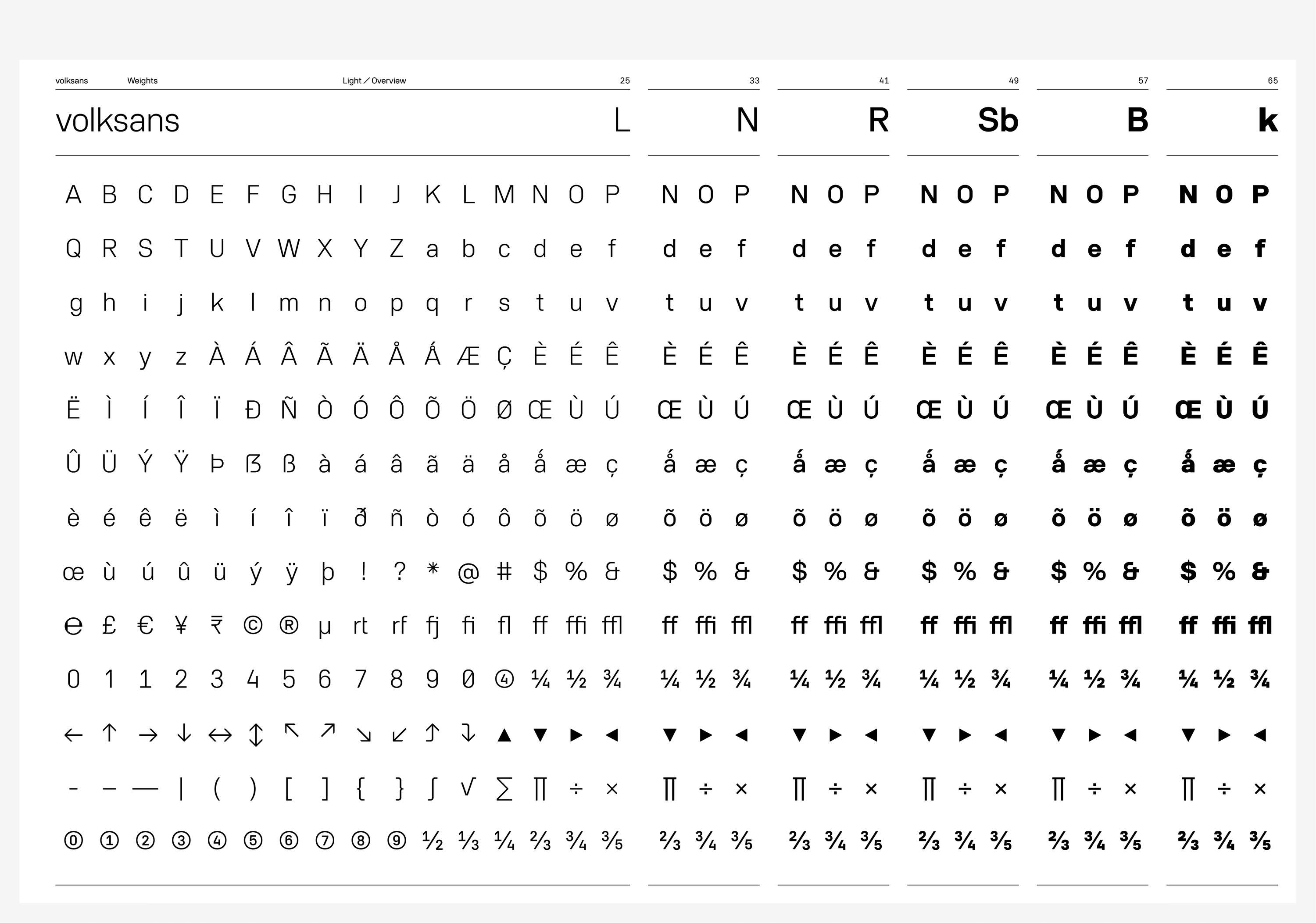Click the down-right diagonal arrow glyph
Screen dimensions: 1316x923
(363, 735)
